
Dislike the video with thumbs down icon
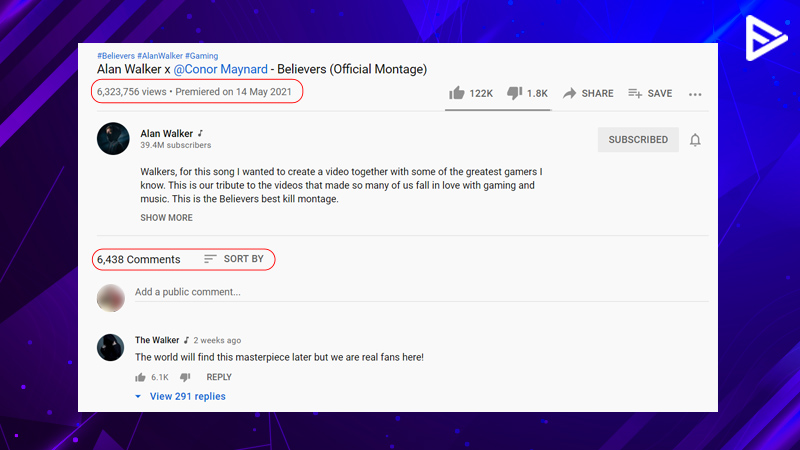click(514, 93)
